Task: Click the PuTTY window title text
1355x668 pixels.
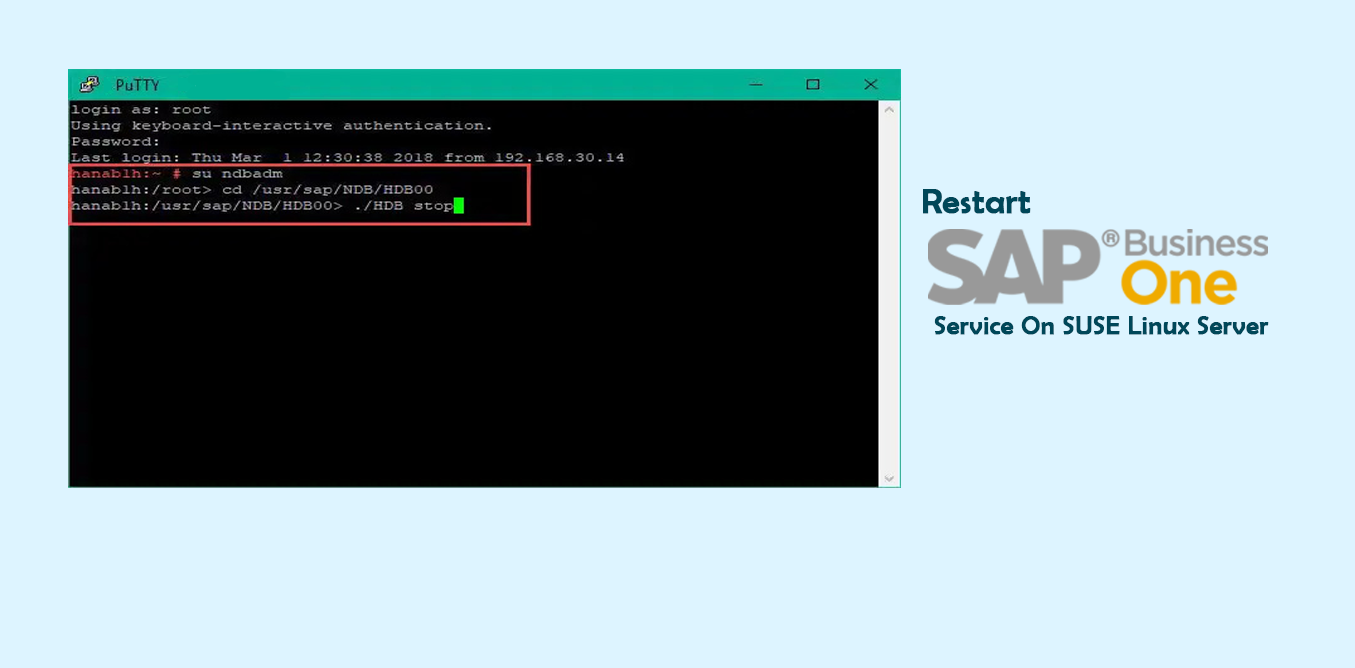Action: point(137,85)
